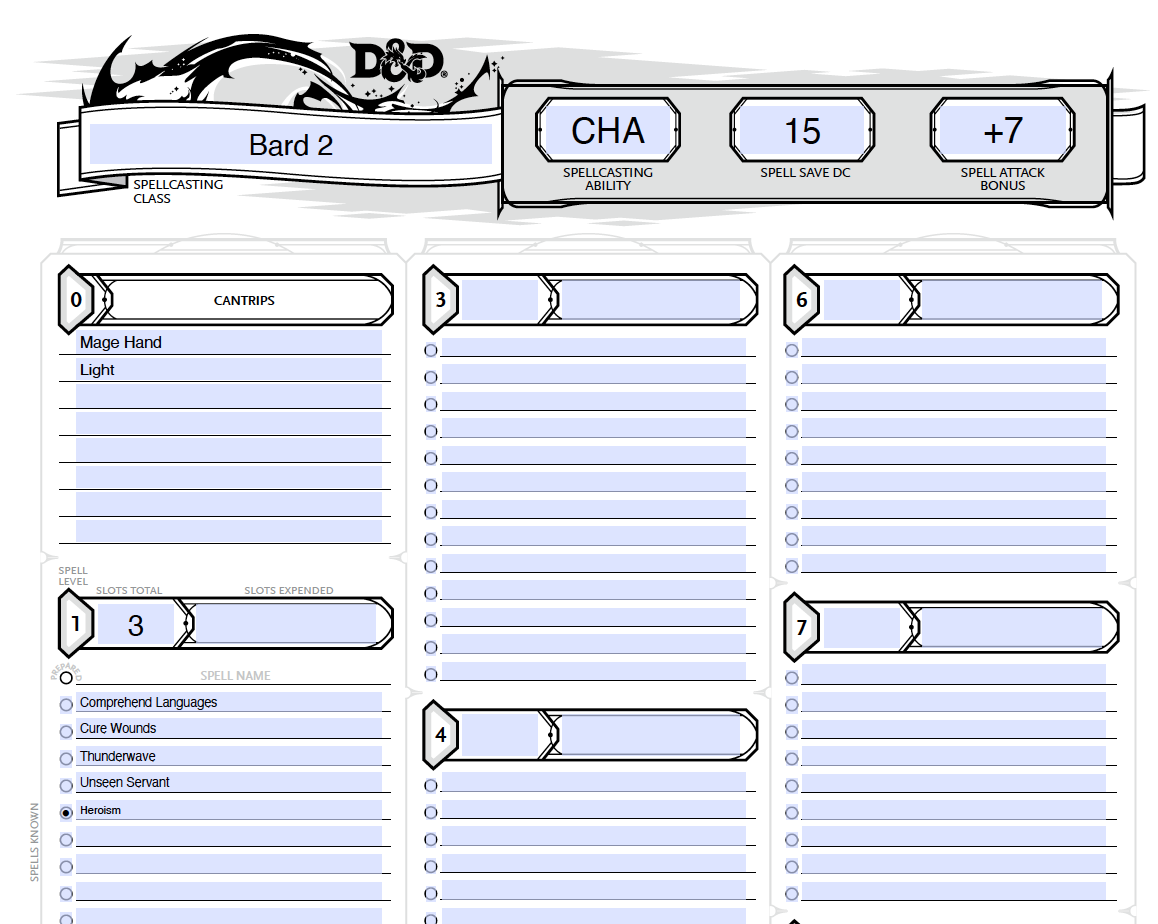Viewport: 1158px width, 924px height.
Task: Click the first spell line under level 3
Action: (x=593, y=347)
